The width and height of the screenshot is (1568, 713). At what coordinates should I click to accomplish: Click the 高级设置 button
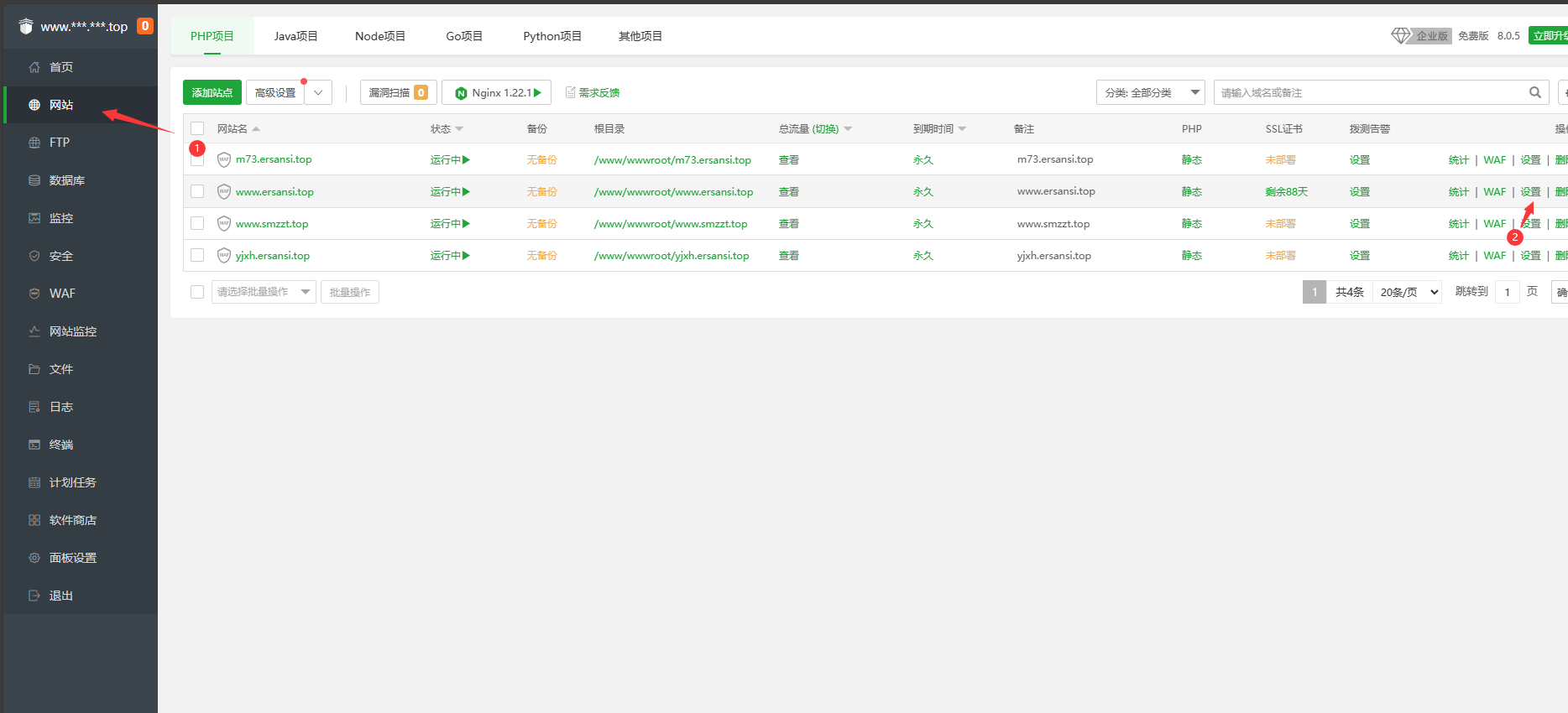[x=275, y=92]
